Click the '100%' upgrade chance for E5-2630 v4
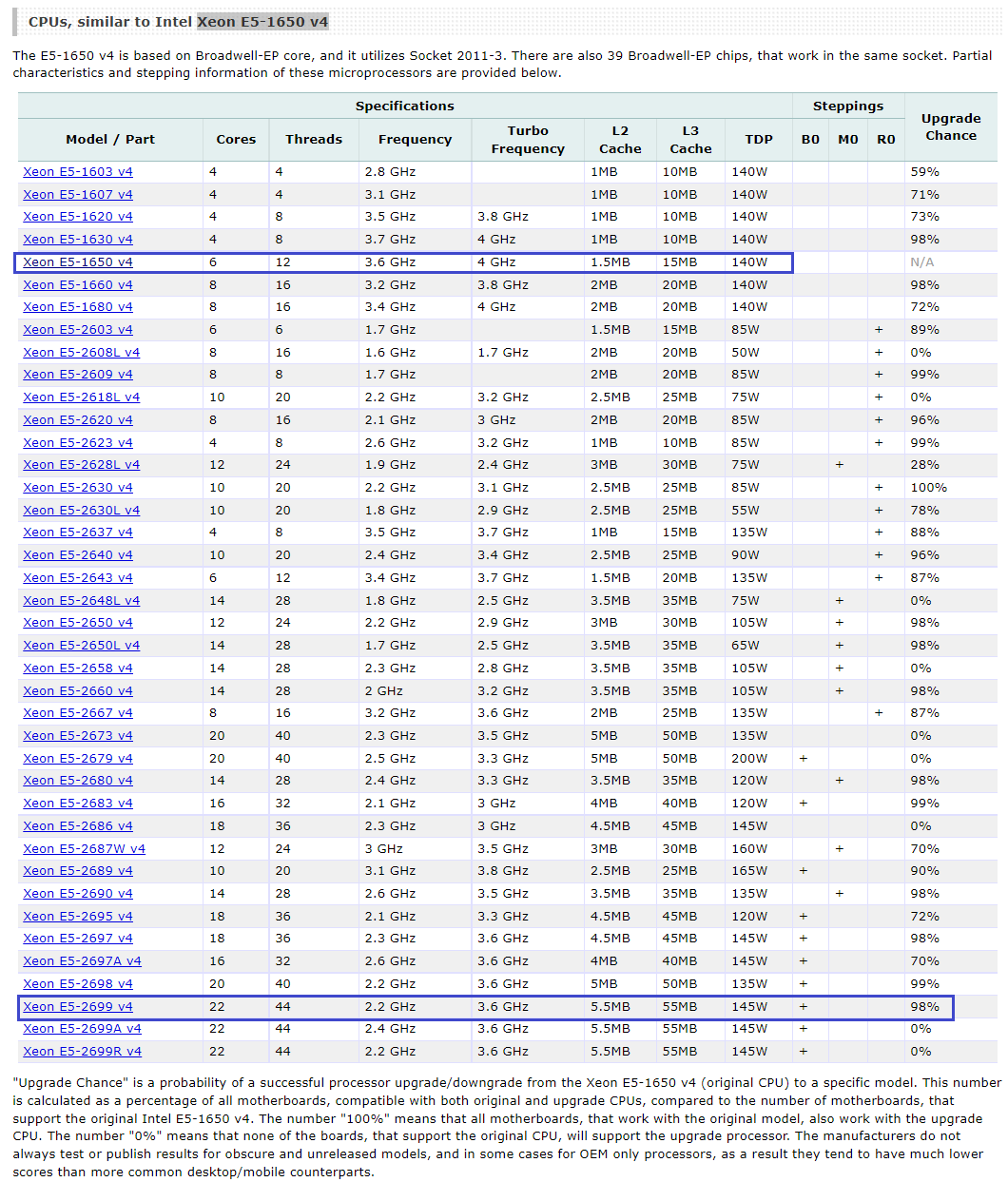Viewport: 1008px width, 1182px height. pos(928,488)
